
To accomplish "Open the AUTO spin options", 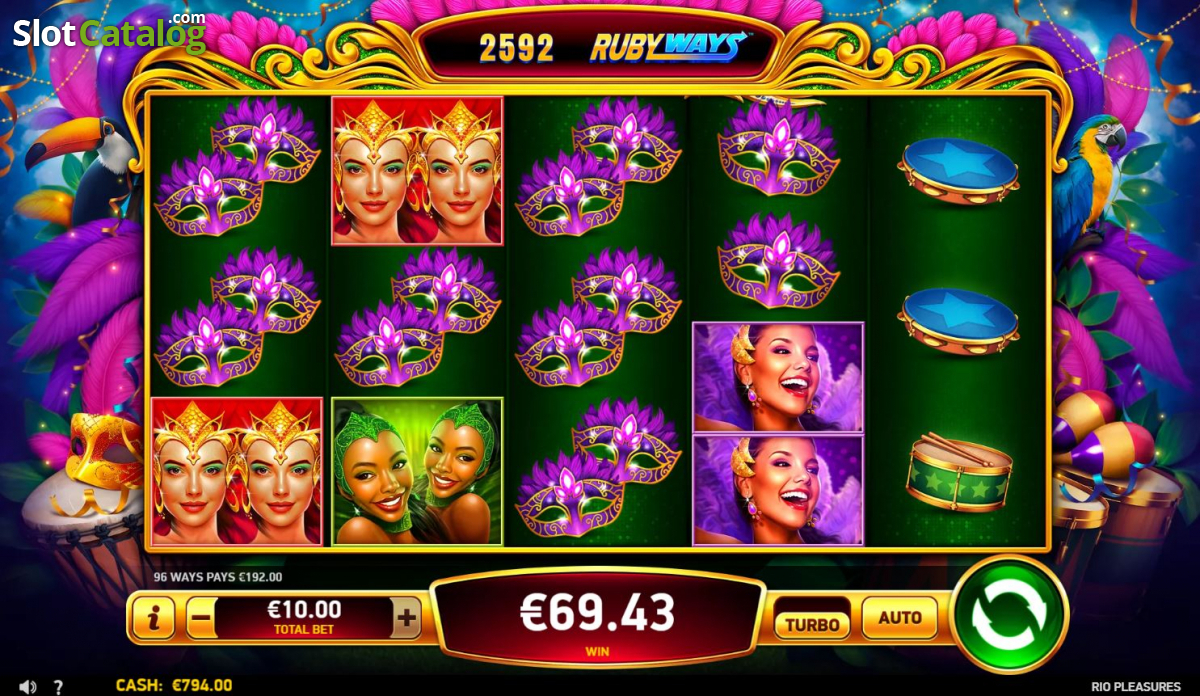I will click(x=899, y=617).
